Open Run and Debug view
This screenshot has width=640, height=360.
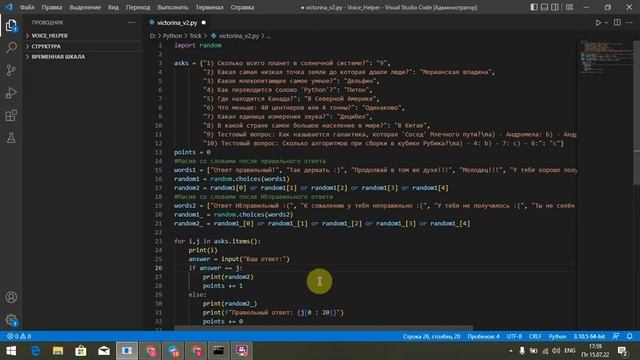click(x=11, y=93)
